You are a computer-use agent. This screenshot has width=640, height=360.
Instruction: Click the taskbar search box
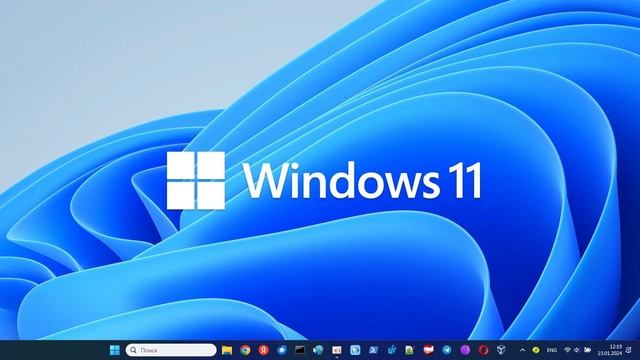tap(171, 350)
